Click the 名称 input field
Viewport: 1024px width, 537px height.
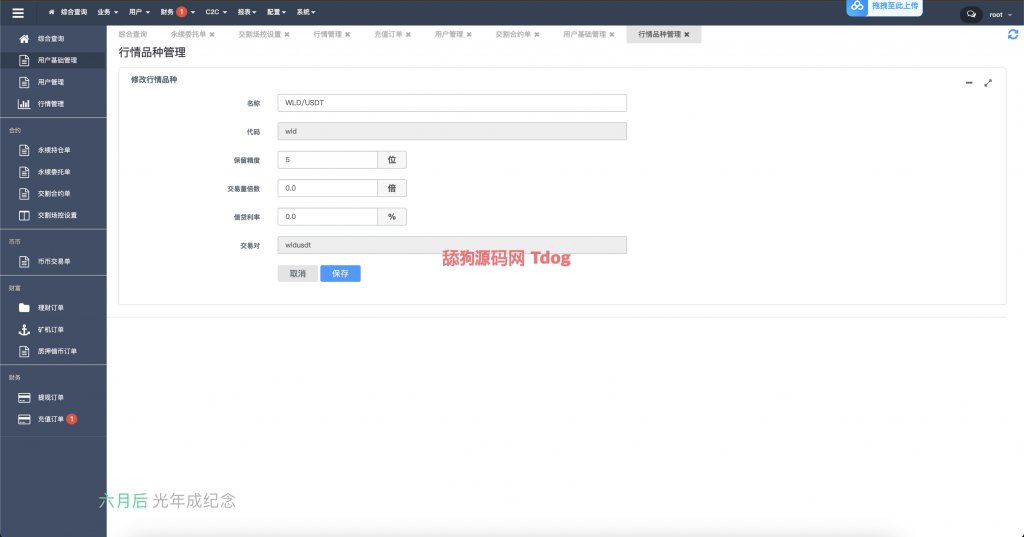click(451, 103)
